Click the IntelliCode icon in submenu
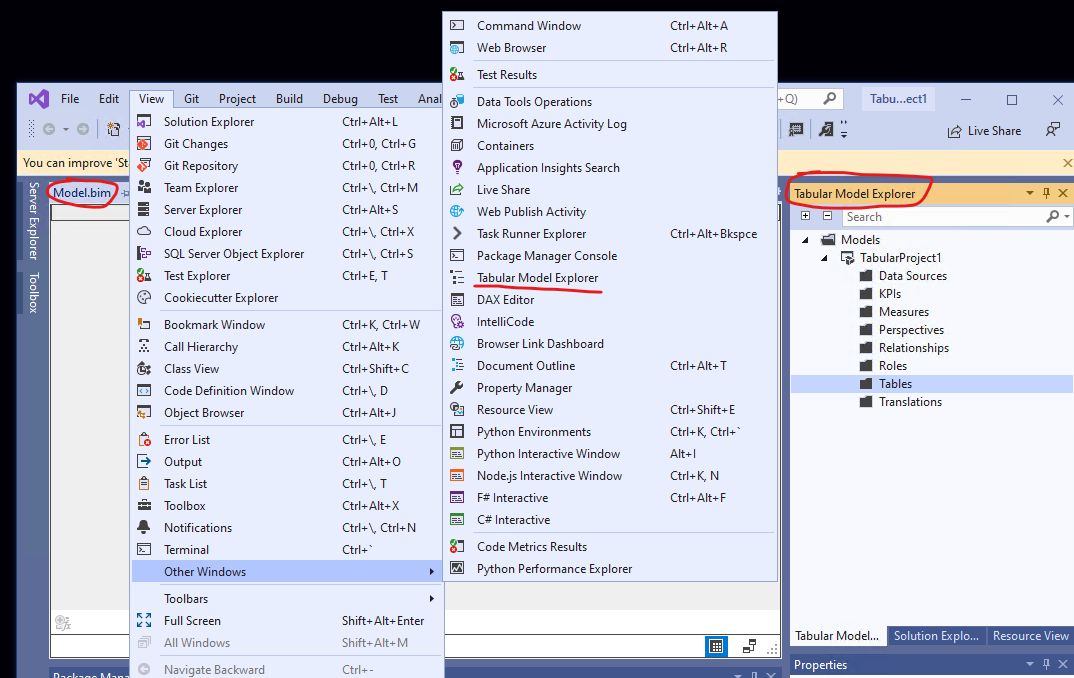The height and width of the screenshot is (678, 1074). coord(457,321)
